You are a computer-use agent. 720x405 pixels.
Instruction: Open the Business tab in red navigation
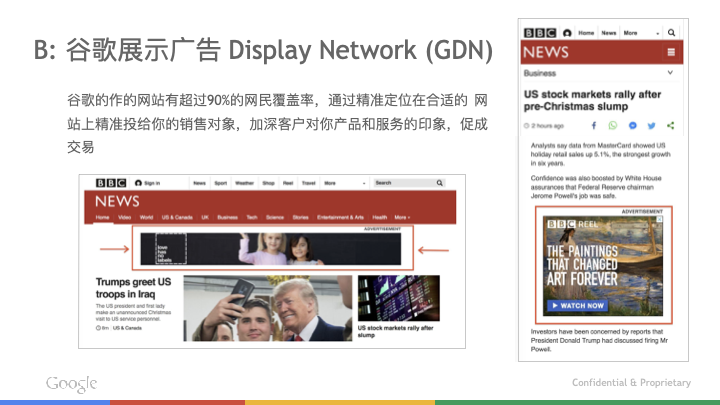click(x=228, y=217)
